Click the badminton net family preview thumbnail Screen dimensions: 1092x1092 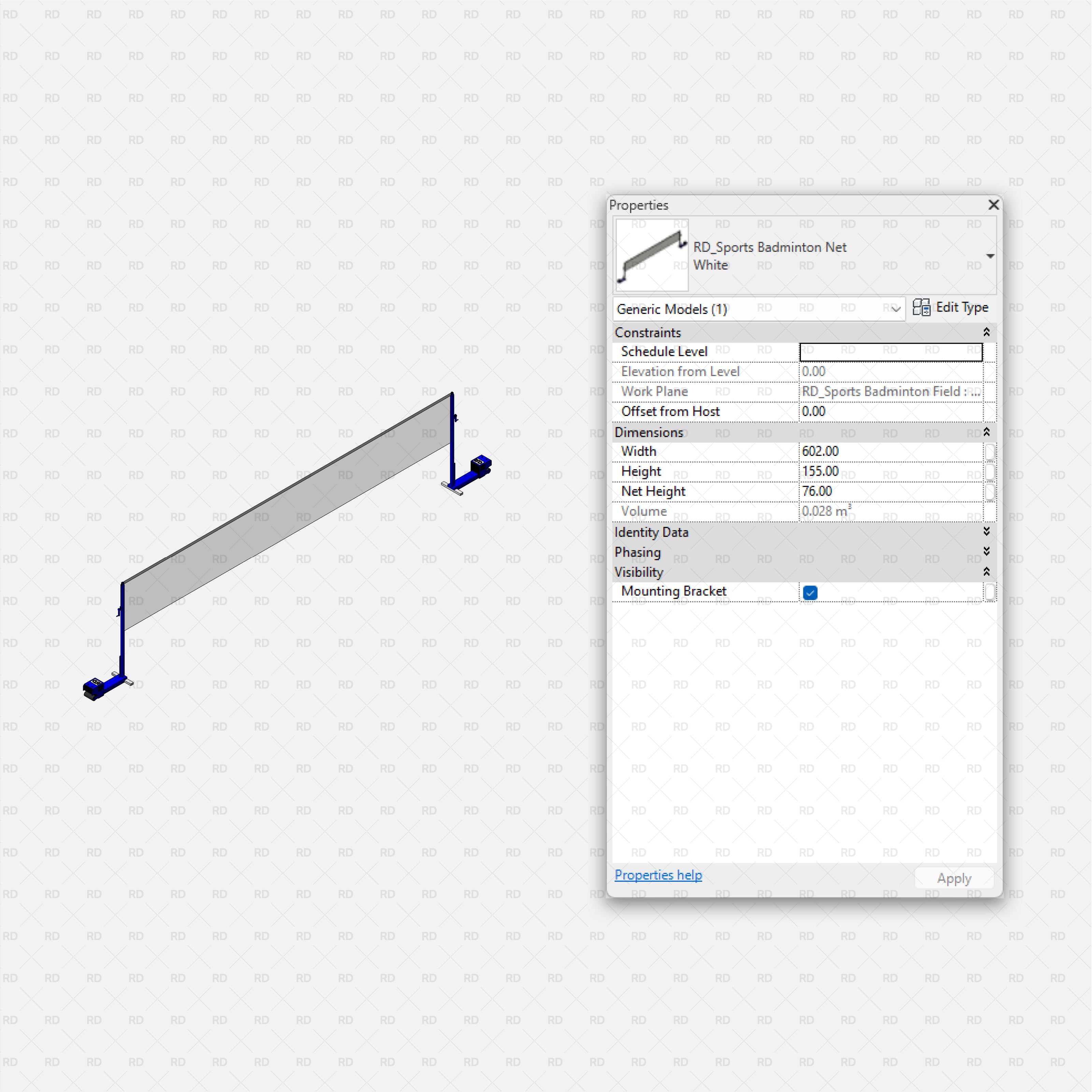tap(651, 256)
